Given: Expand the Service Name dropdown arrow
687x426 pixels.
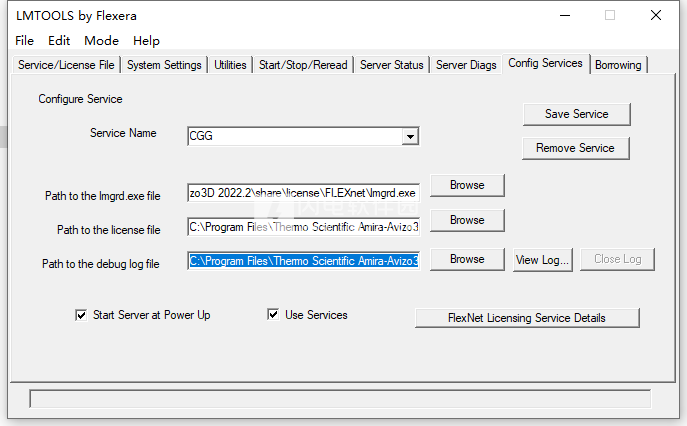Looking at the screenshot, I should (410, 136).
